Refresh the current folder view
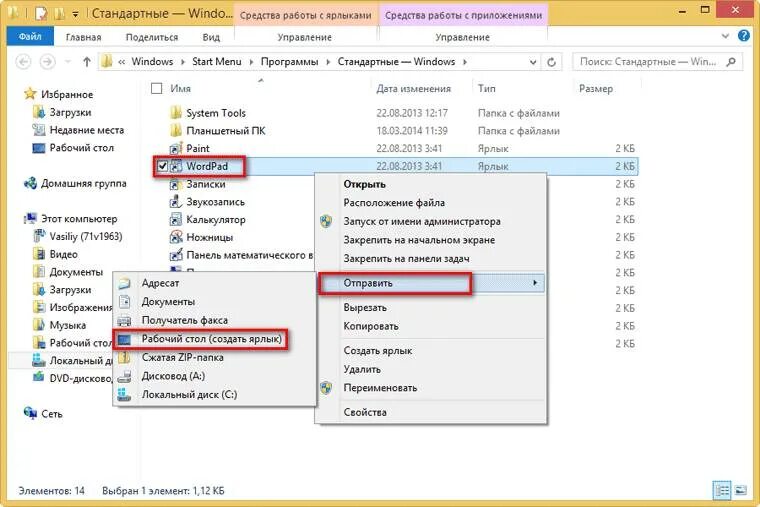Image resolution: width=760 pixels, height=507 pixels. coord(552,62)
